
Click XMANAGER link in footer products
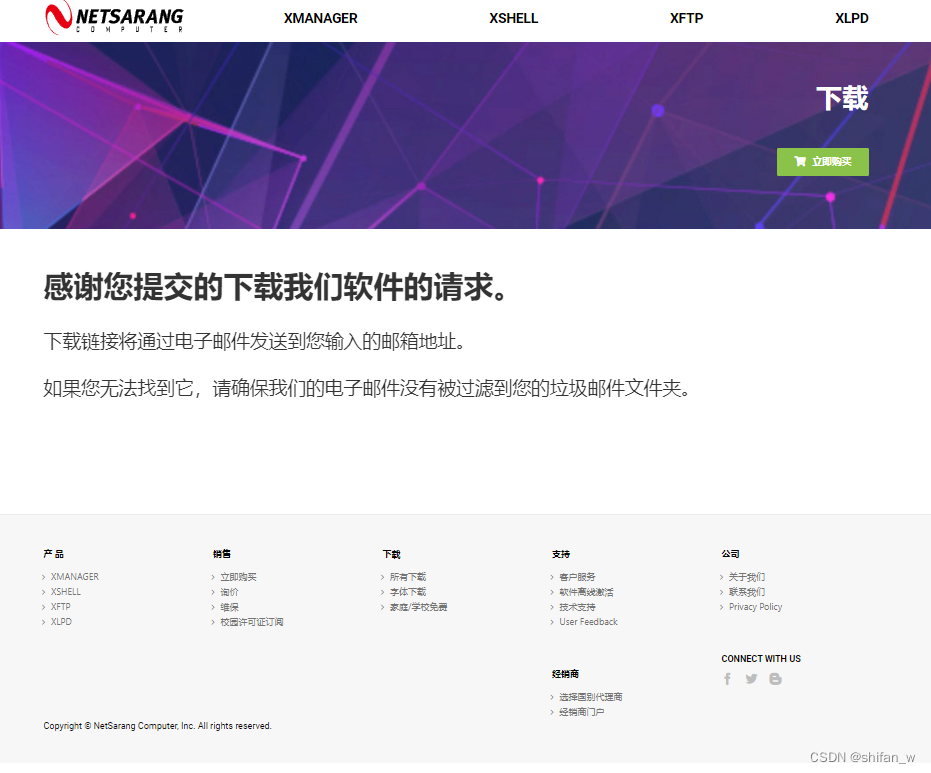tap(75, 576)
